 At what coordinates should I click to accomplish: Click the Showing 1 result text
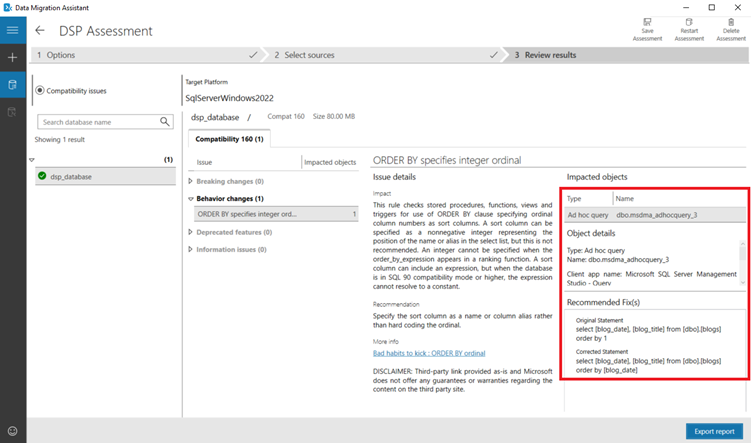(x=59, y=139)
